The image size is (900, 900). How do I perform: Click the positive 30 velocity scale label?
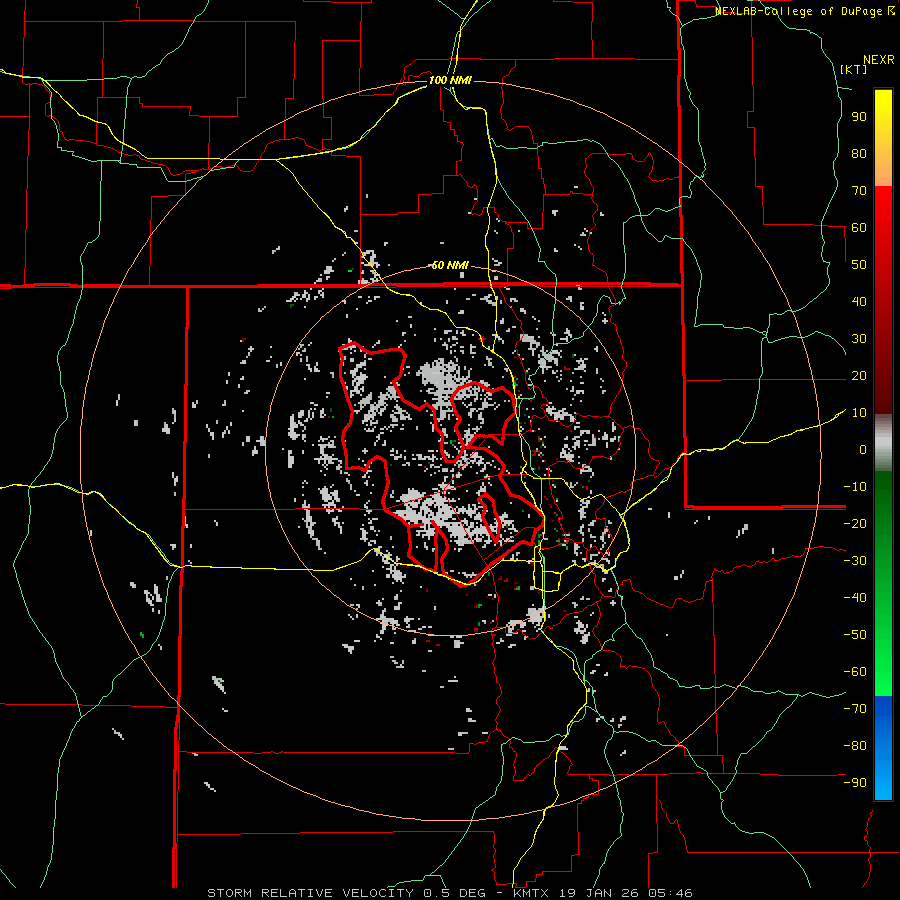[x=857, y=339]
